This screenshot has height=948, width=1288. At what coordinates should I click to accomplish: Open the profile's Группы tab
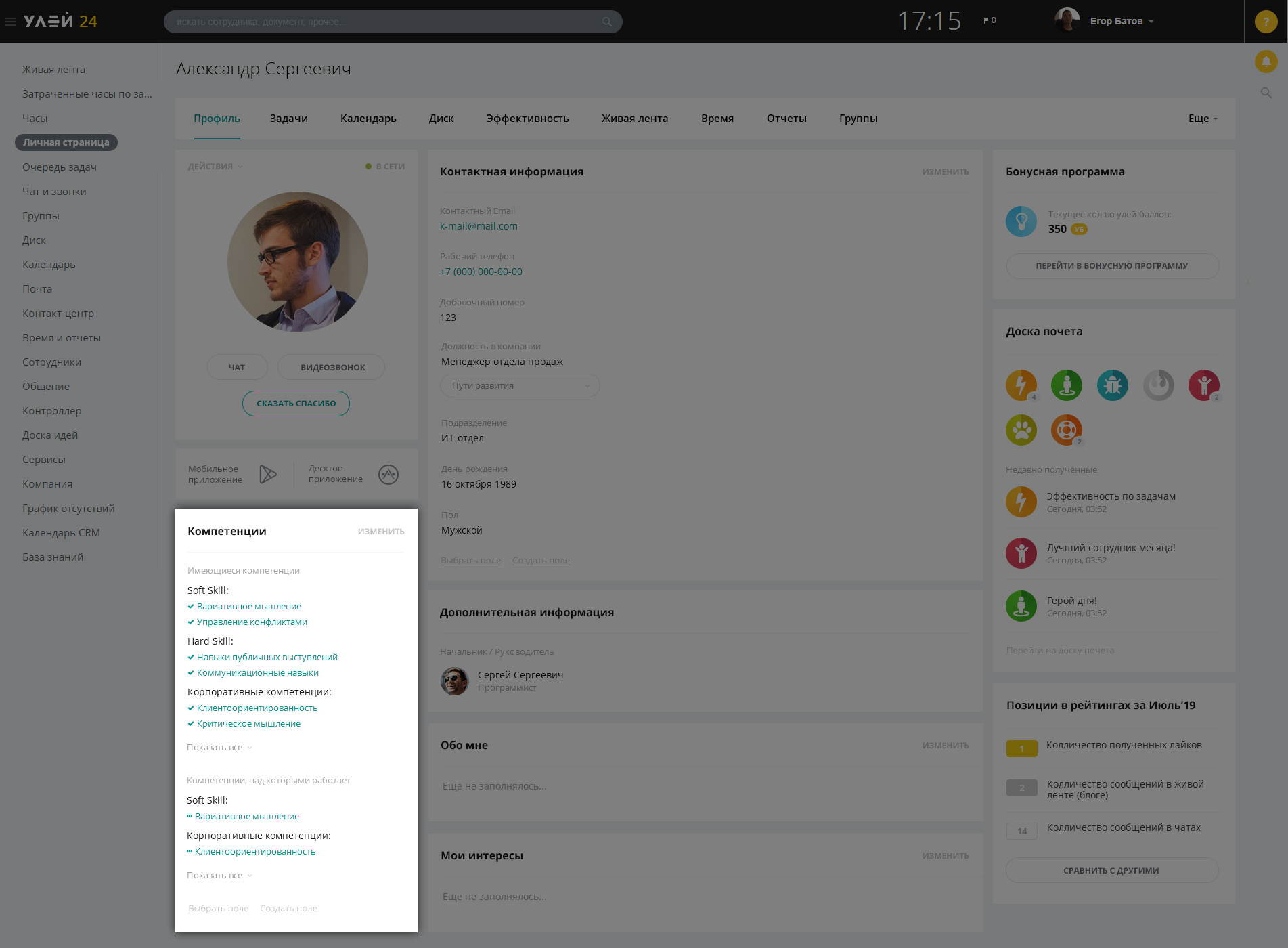tap(858, 118)
